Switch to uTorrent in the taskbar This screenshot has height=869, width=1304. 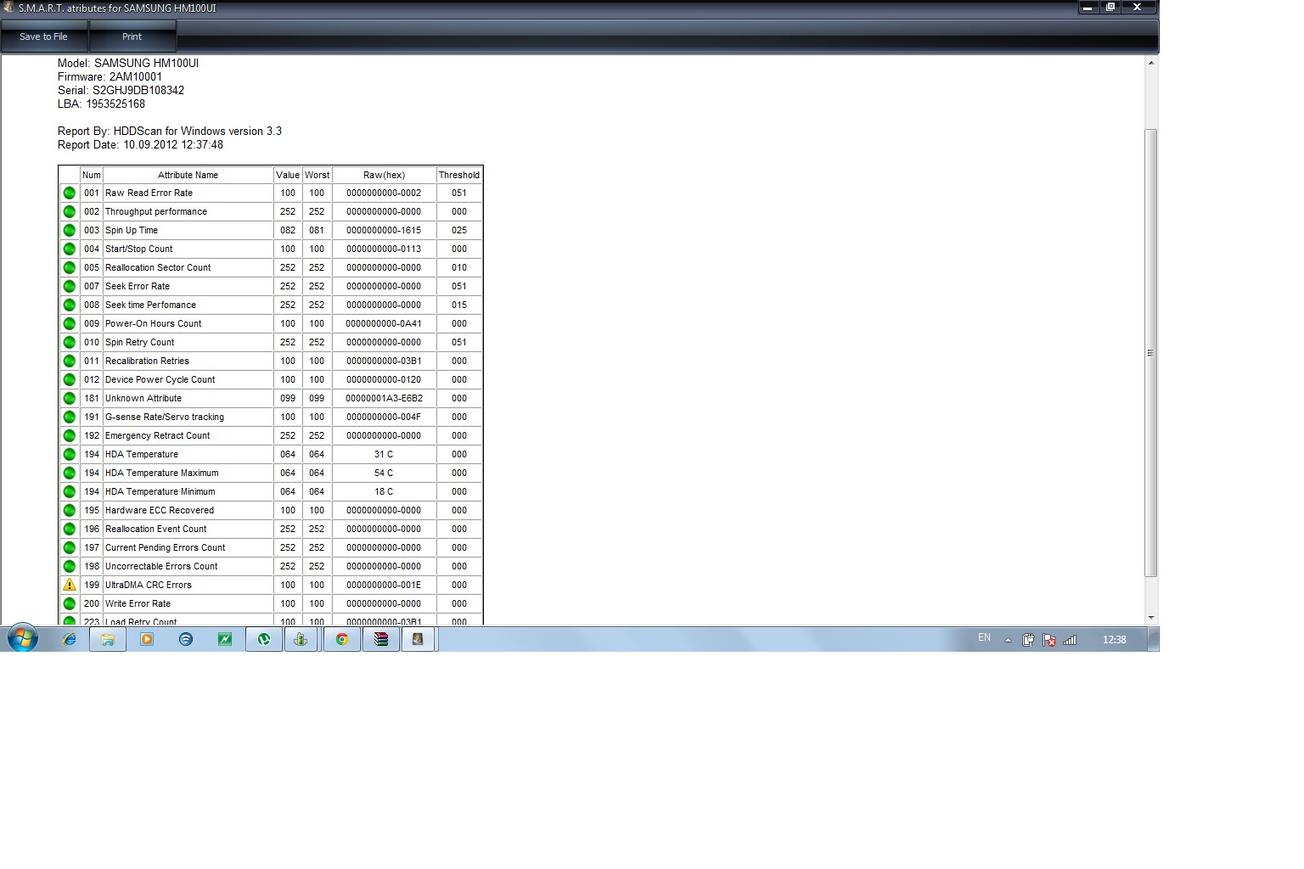(264, 639)
